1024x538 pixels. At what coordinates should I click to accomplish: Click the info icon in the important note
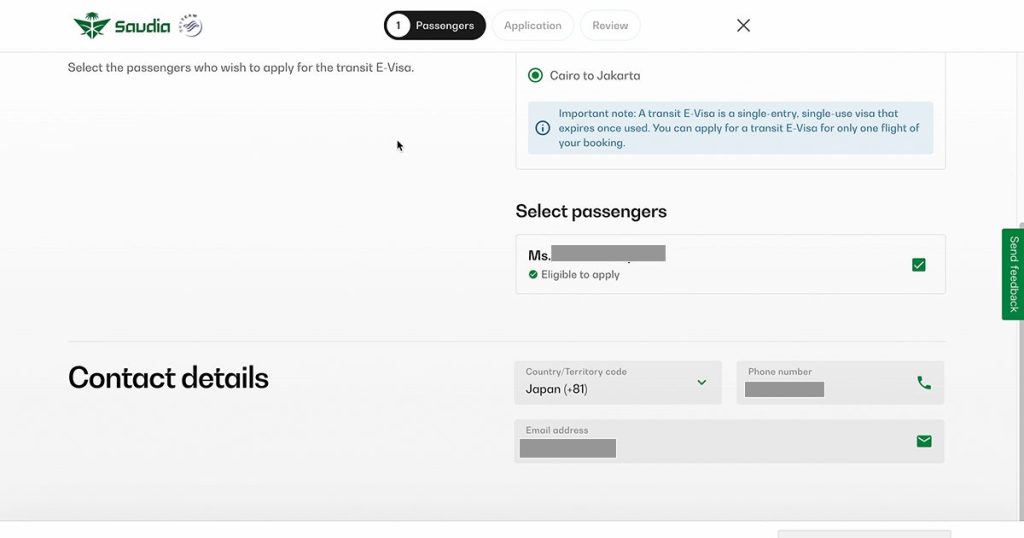pos(543,128)
